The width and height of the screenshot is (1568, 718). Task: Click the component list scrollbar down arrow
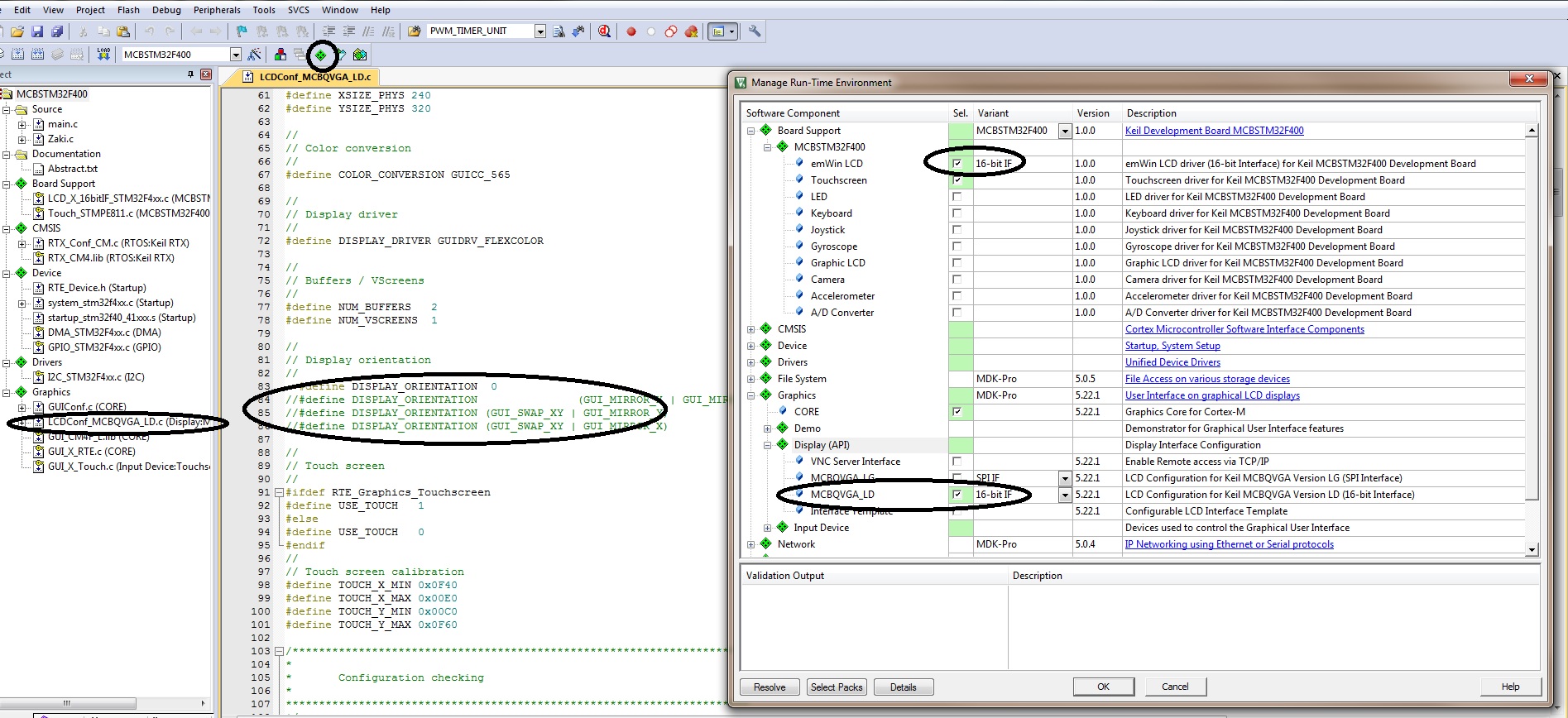1532,549
